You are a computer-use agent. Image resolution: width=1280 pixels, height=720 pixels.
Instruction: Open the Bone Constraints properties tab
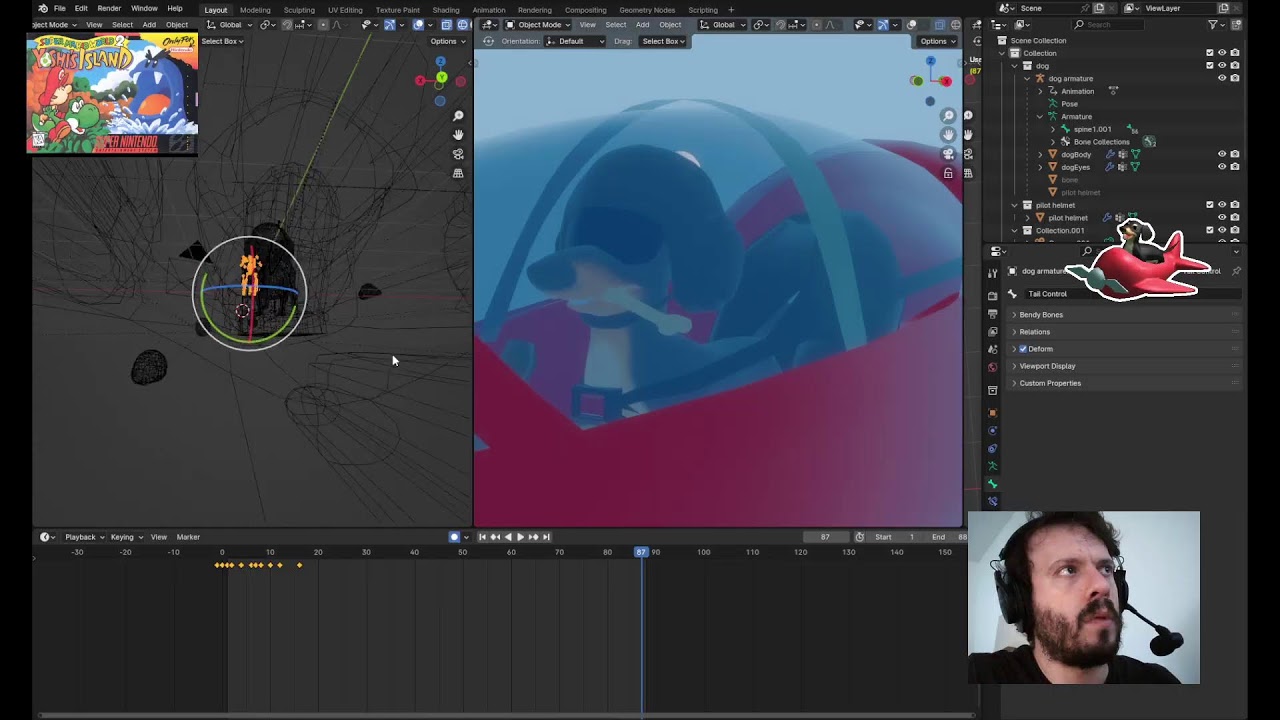click(x=992, y=501)
